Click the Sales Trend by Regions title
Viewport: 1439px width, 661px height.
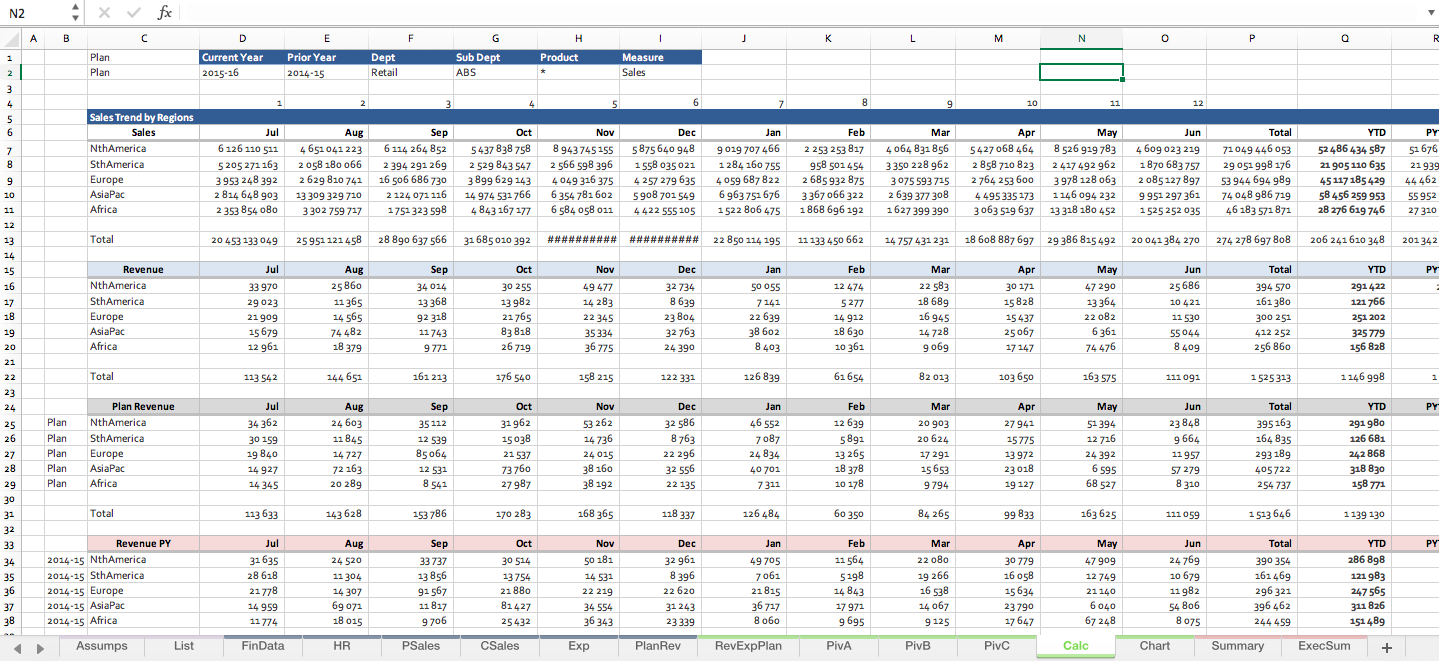(142, 117)
